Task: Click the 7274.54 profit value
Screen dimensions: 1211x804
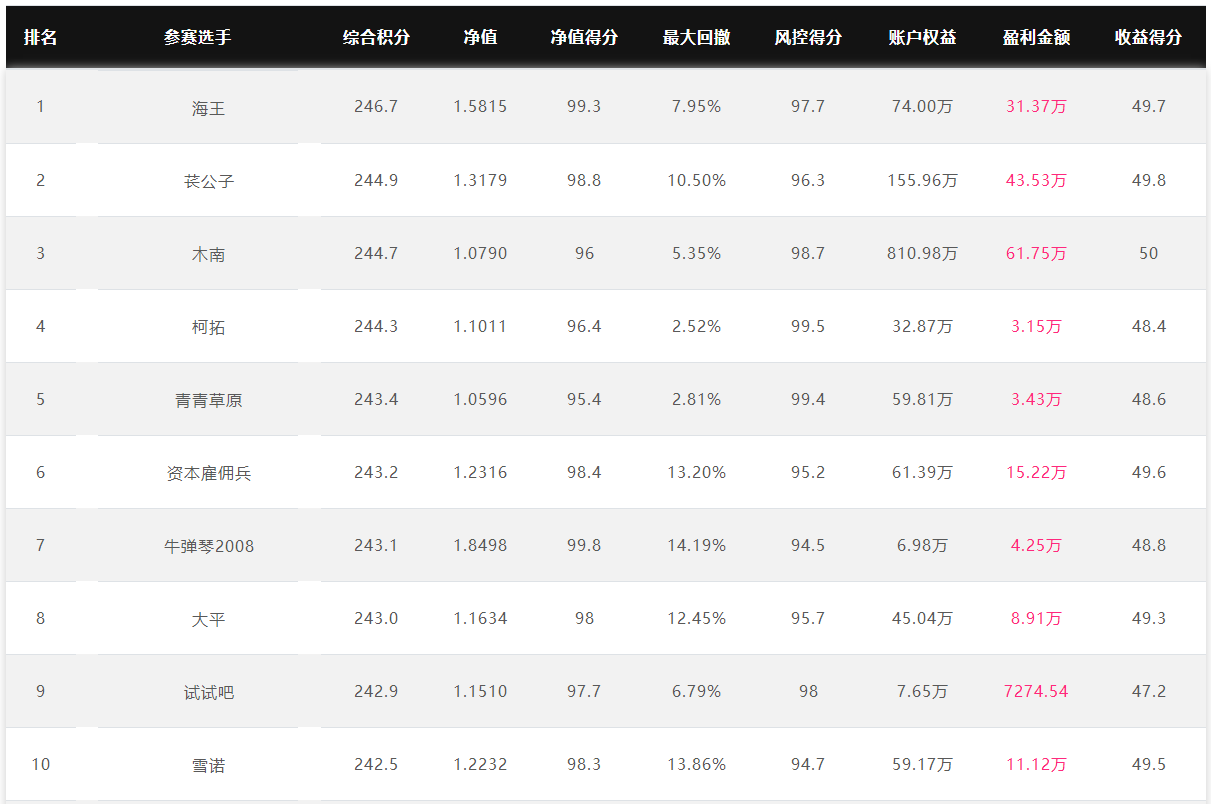Action: tap(1036, 691)
